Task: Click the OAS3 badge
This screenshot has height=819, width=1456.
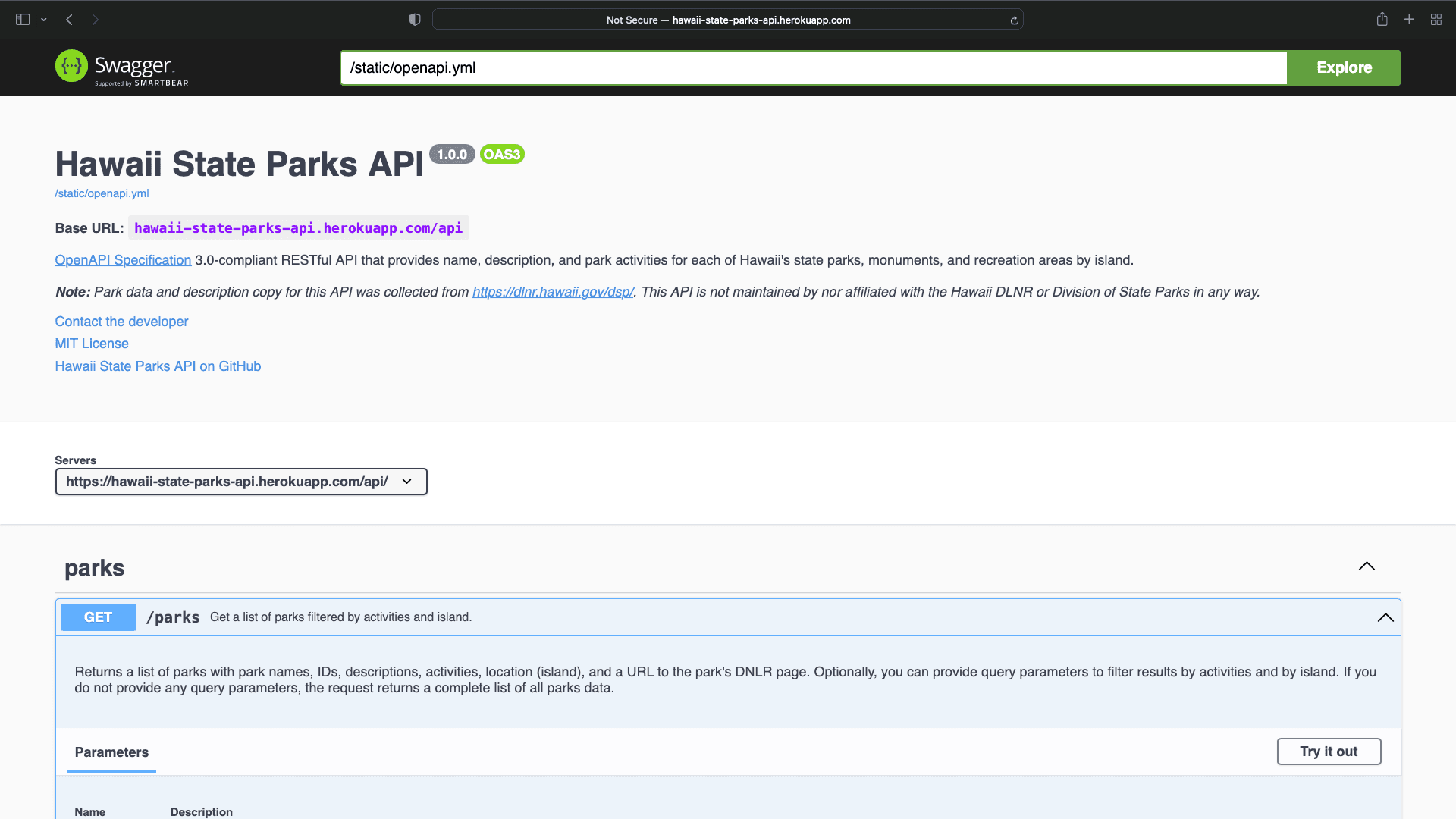Action: pyautogui.click(x=502, y=155)
